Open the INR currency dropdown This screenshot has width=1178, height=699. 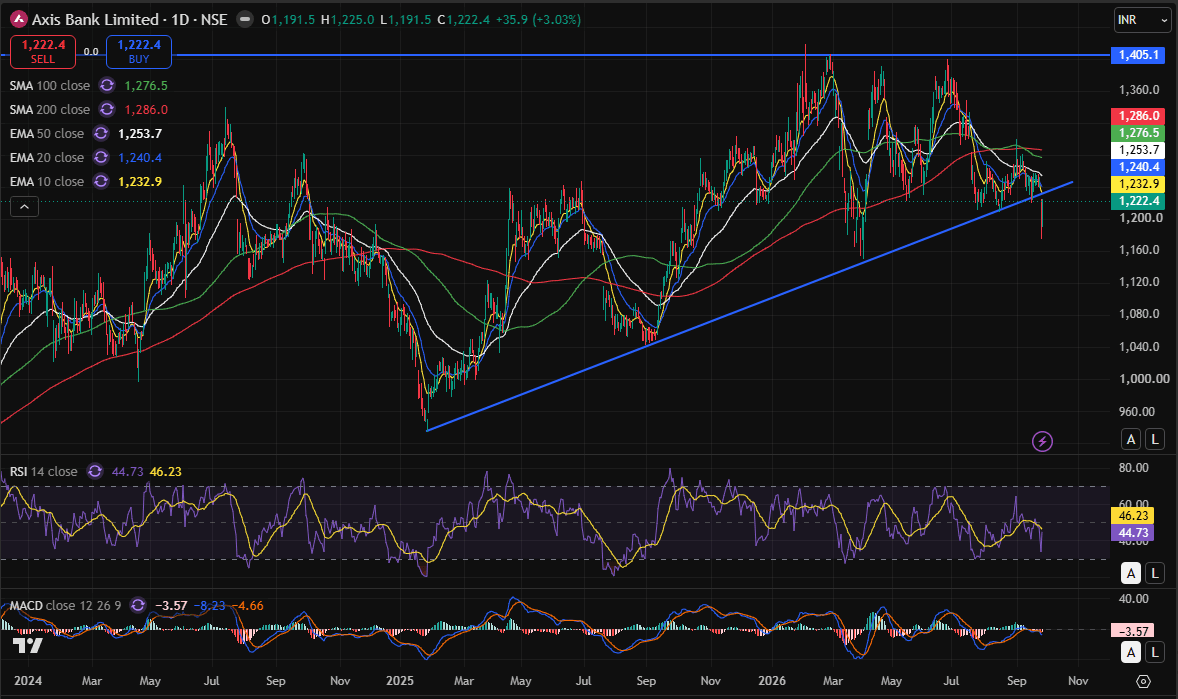1142,20
